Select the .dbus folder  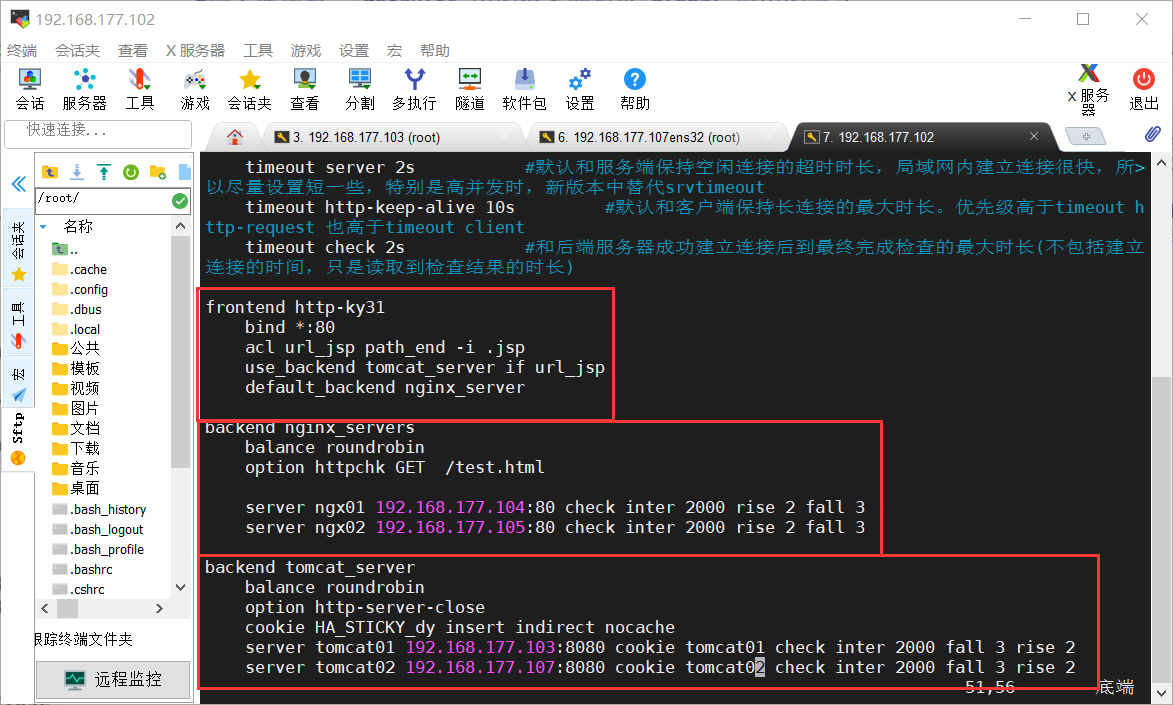point(77,310)
